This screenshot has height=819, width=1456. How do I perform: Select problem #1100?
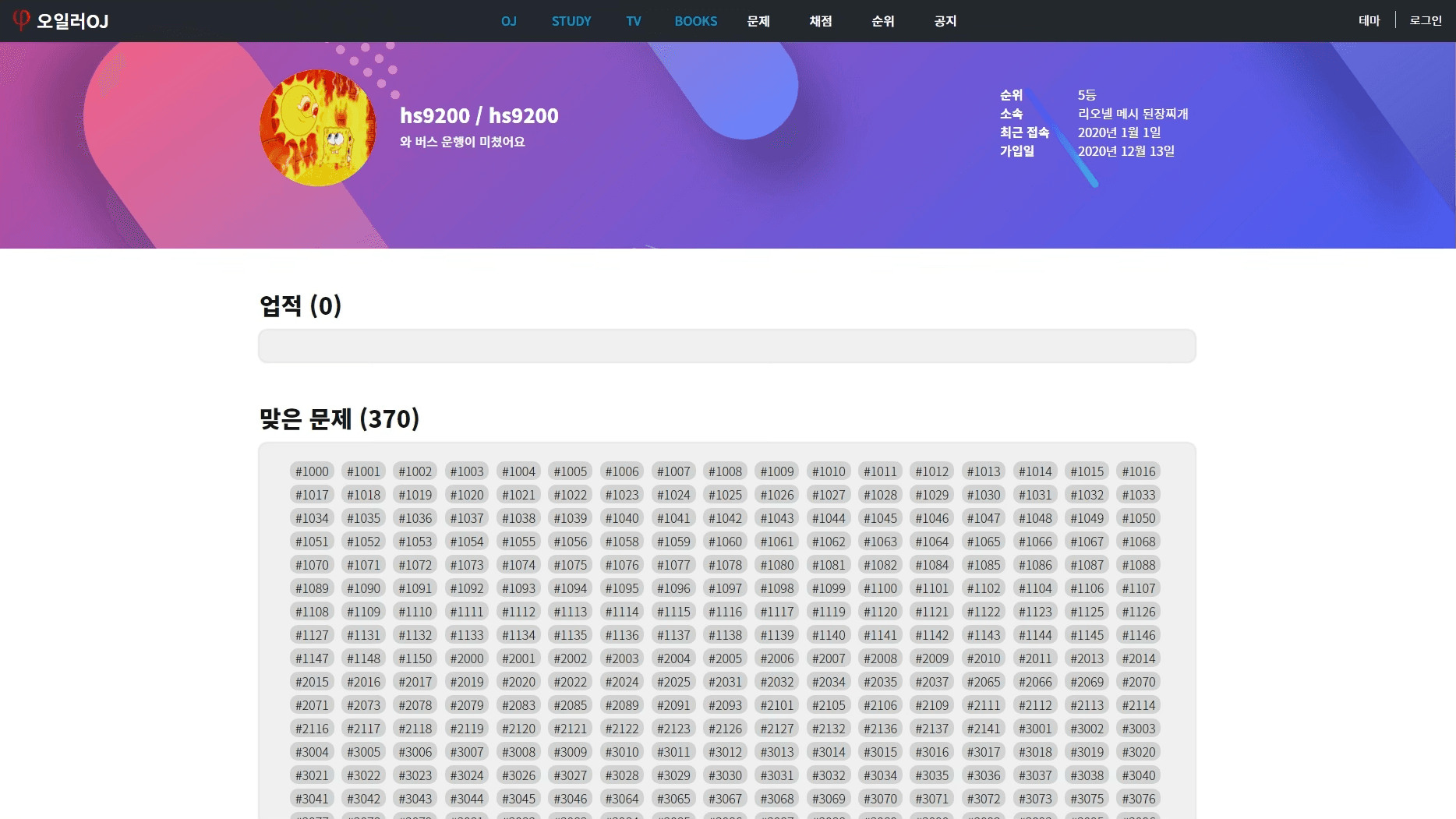pos(881,588)
